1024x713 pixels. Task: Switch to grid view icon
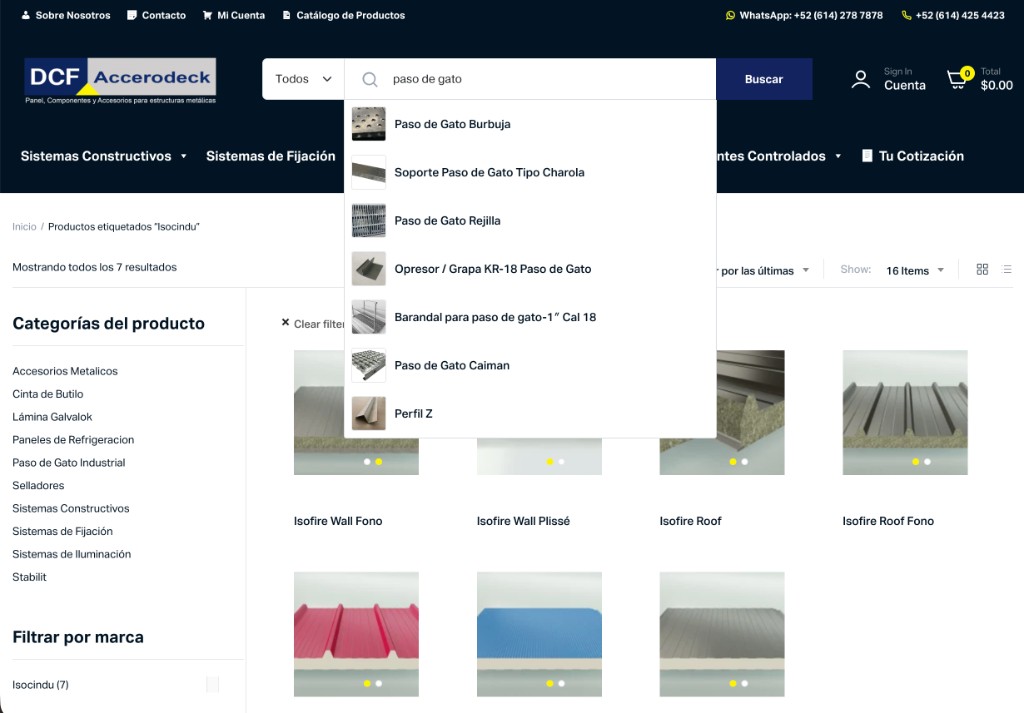click(982, 269)
